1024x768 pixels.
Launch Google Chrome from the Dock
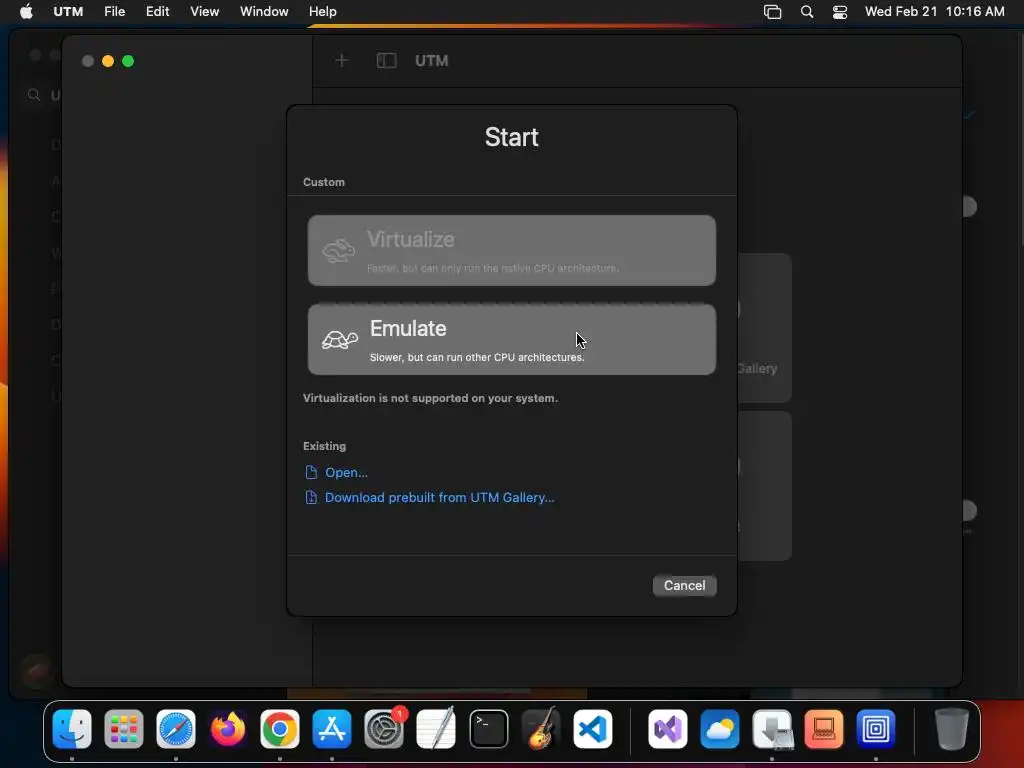[280, 729]
